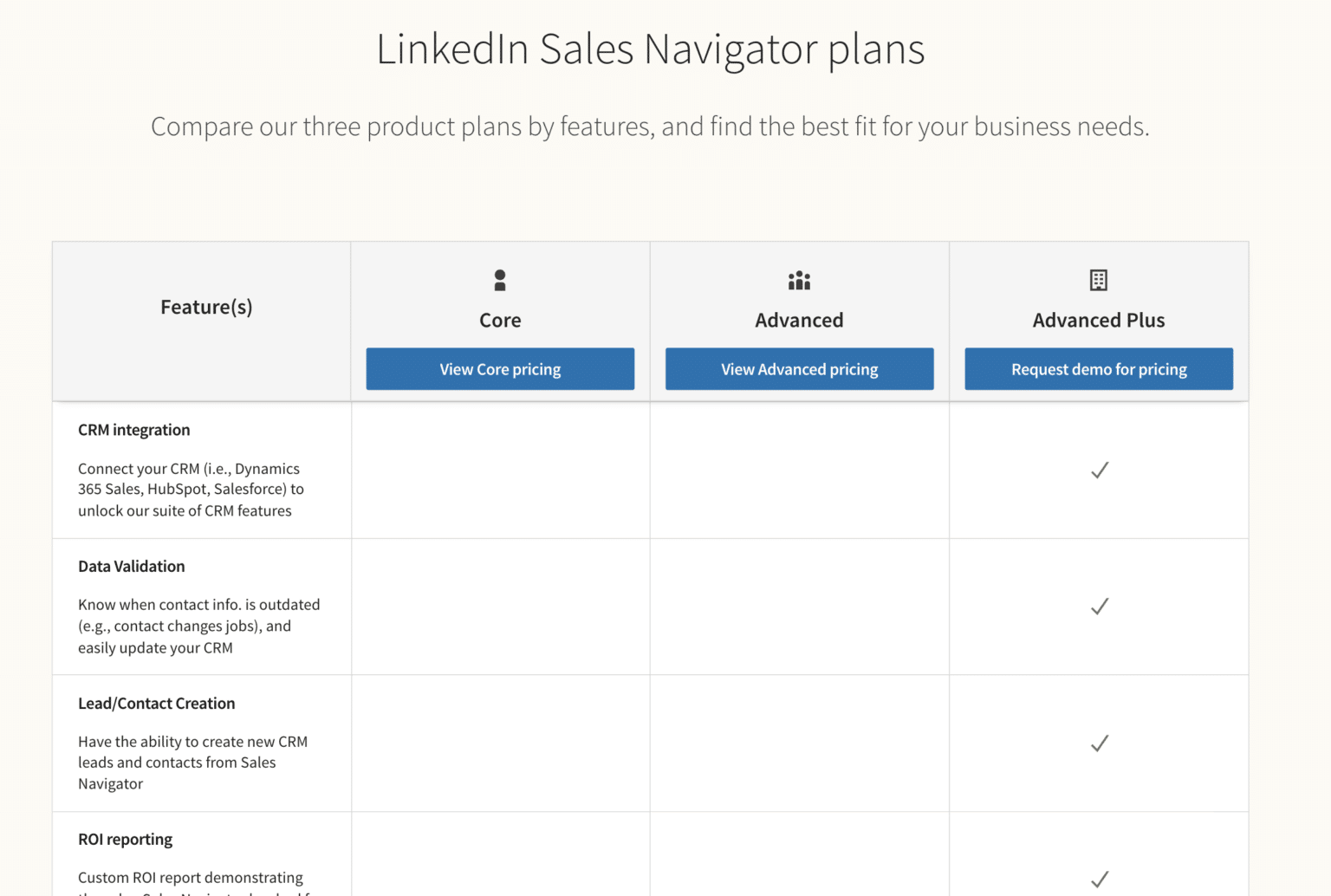
Task: Click Request demo for pricing
Action: coord(1098,368)
